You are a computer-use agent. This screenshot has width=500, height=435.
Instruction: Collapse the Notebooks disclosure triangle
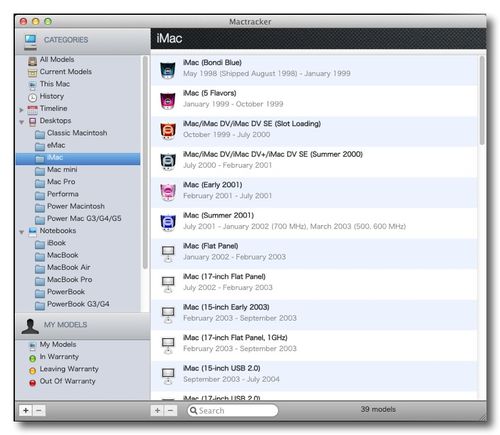22,232
